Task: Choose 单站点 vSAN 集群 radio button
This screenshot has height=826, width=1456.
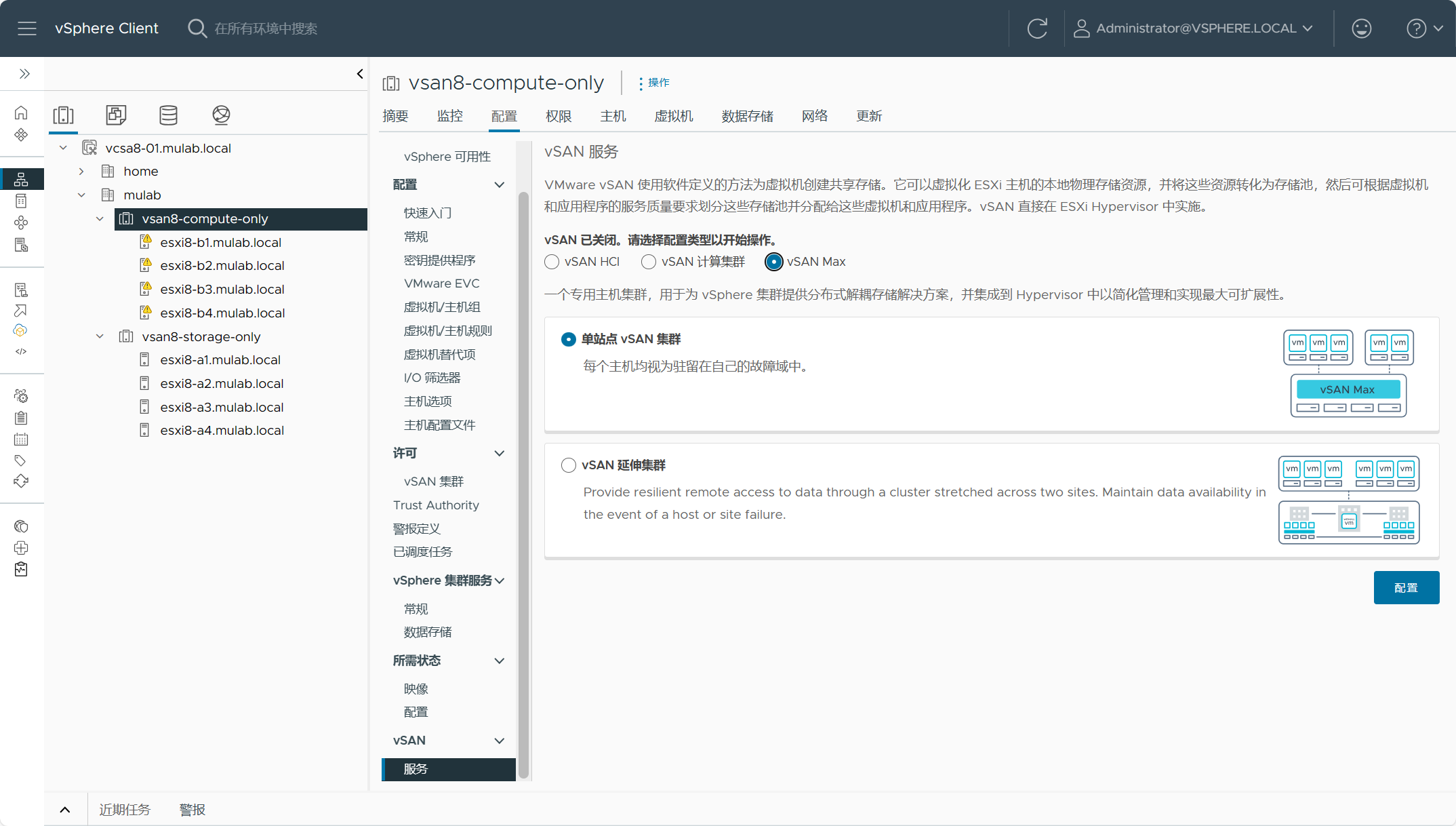Action: click(569, 339)
